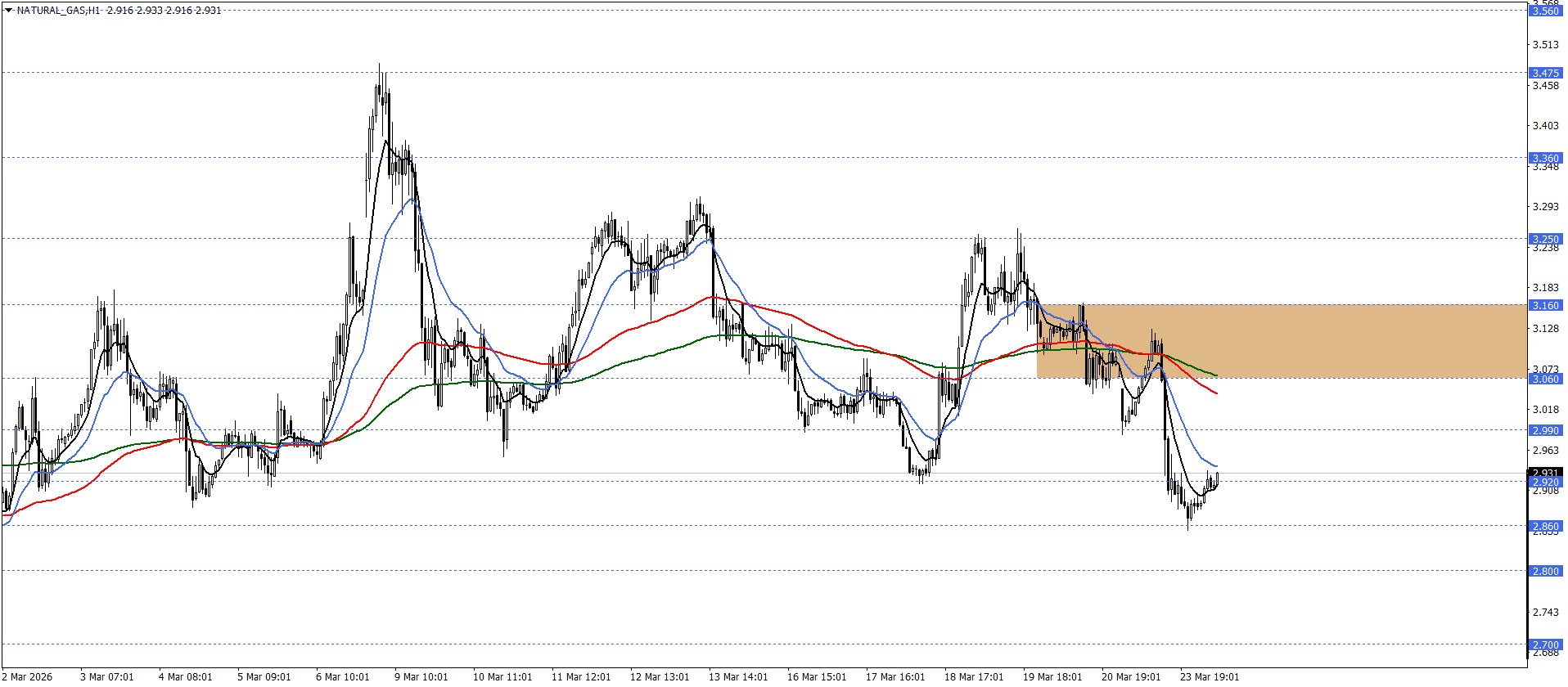Click the 3.160 level label at zone top
Screen dimensions: 1568x687
[1545, 305]
